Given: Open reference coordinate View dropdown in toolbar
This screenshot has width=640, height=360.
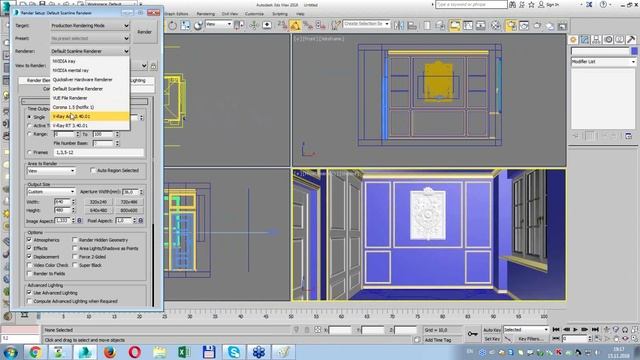Looking at the screenshot, I should (218, 24).
